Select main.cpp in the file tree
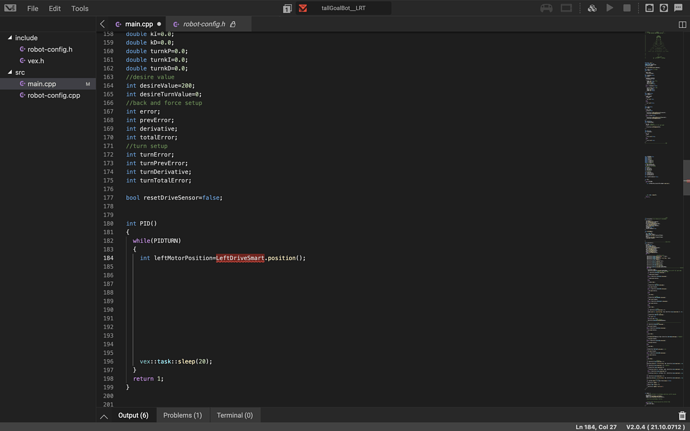690x431 pixels. click(x=48, y=84)
